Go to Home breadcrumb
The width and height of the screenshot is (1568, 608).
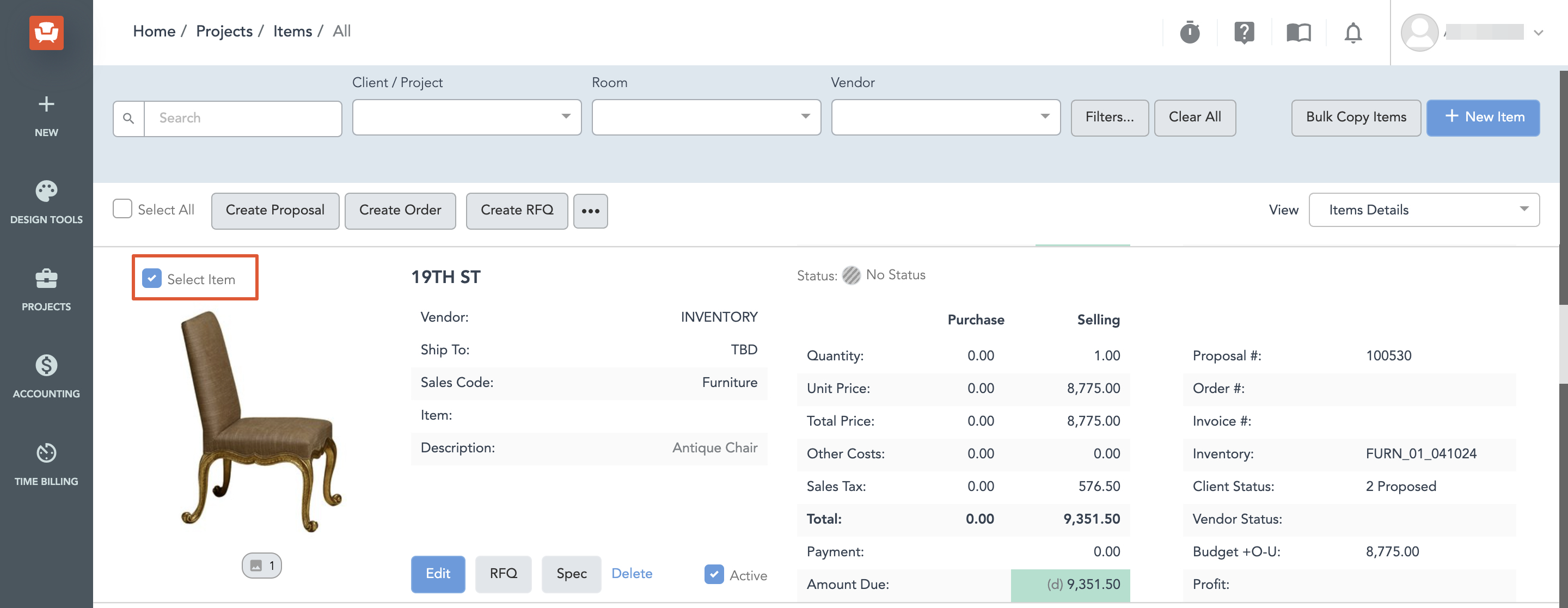pyautogui.click(x=154, y=31)
